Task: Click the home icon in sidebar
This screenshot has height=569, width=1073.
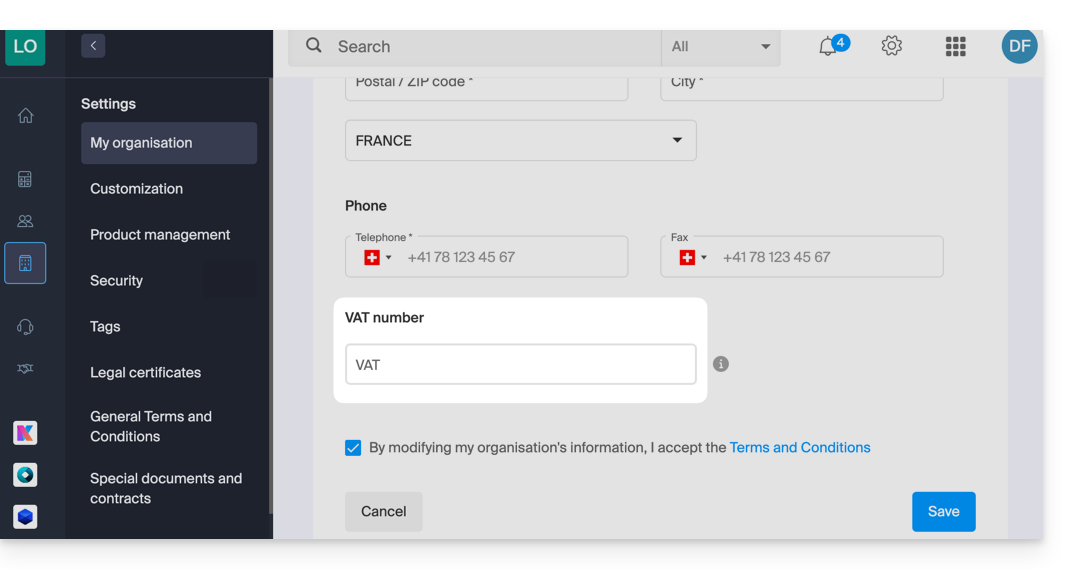Action: click(x=25, y=116)
